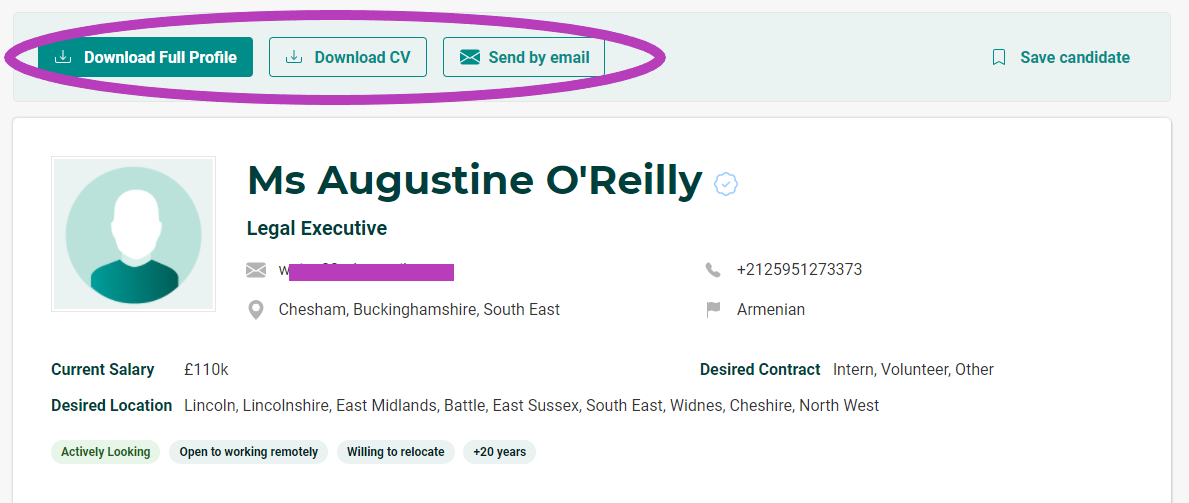1189x503 pixels.
Task: Click the envelope icon in Send by email
Action: pyautogui.click(x=470, y=57)
